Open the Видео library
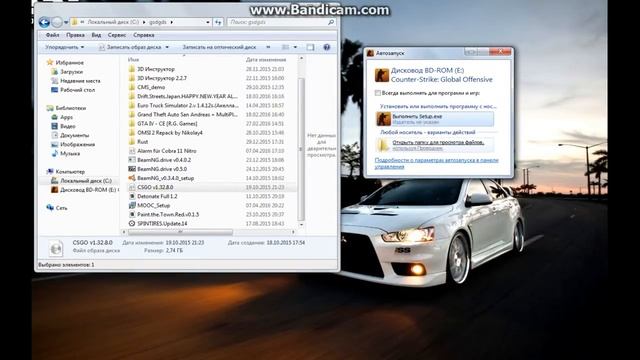This screenshot has height=360, width=640. pyautogui.click(x=68, y=126)
